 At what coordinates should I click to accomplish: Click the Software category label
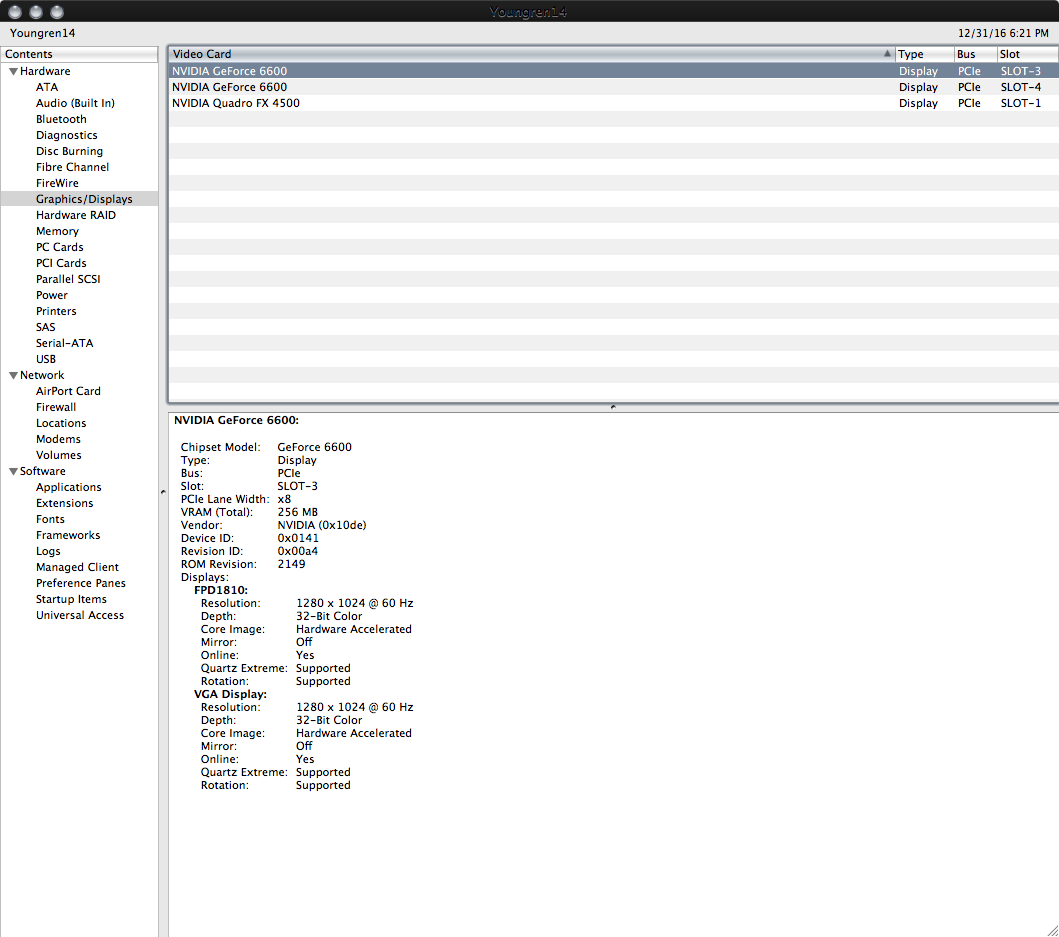tap(43, 471)
